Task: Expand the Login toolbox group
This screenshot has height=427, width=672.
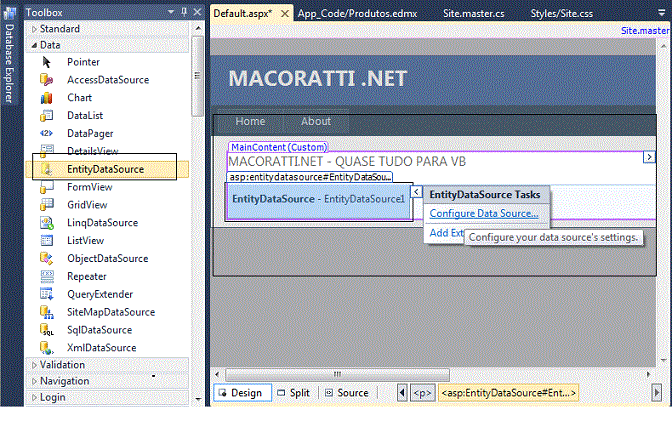Action: [34, 398]
